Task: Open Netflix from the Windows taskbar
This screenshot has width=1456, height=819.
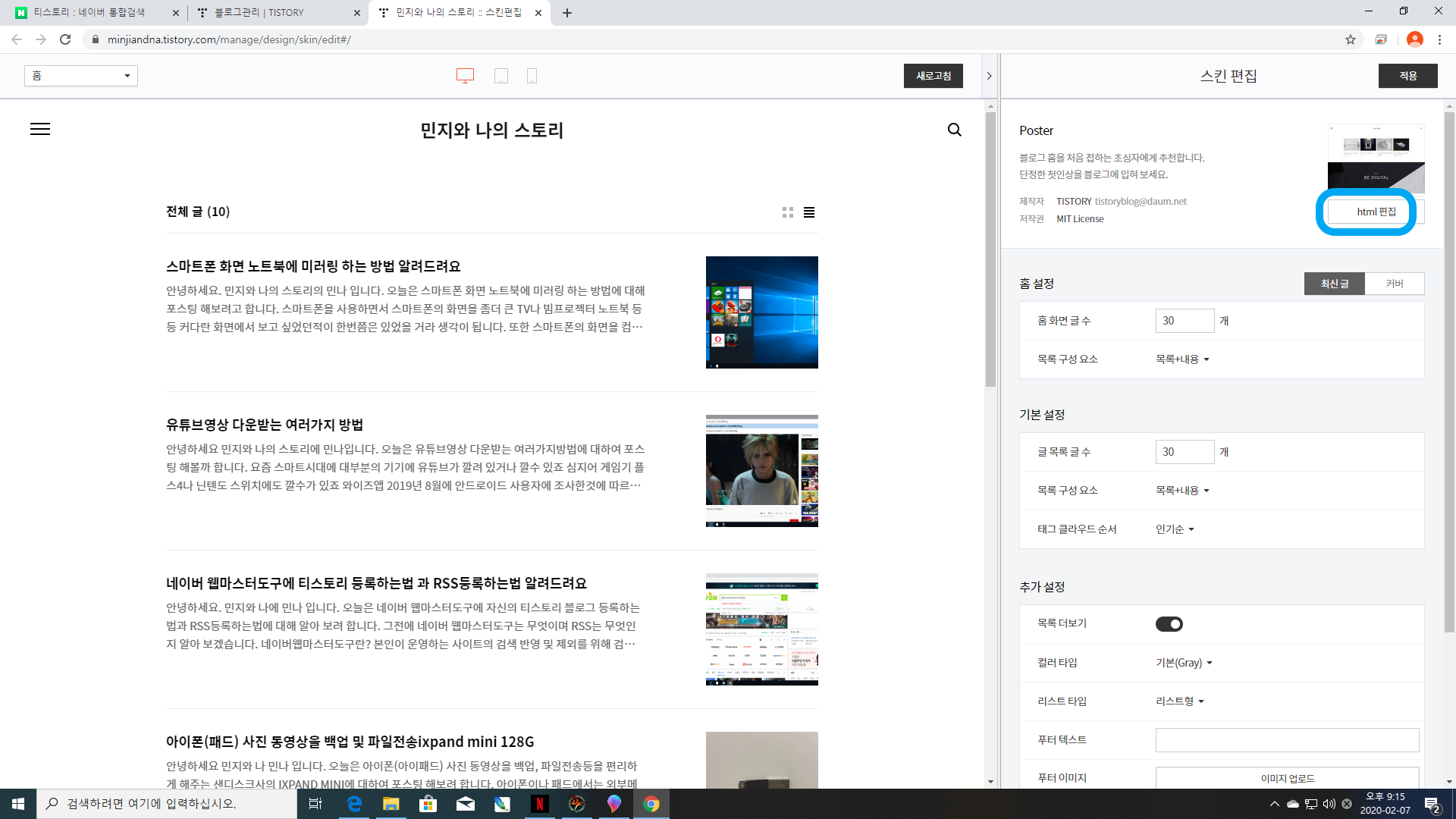Action: 539,804
